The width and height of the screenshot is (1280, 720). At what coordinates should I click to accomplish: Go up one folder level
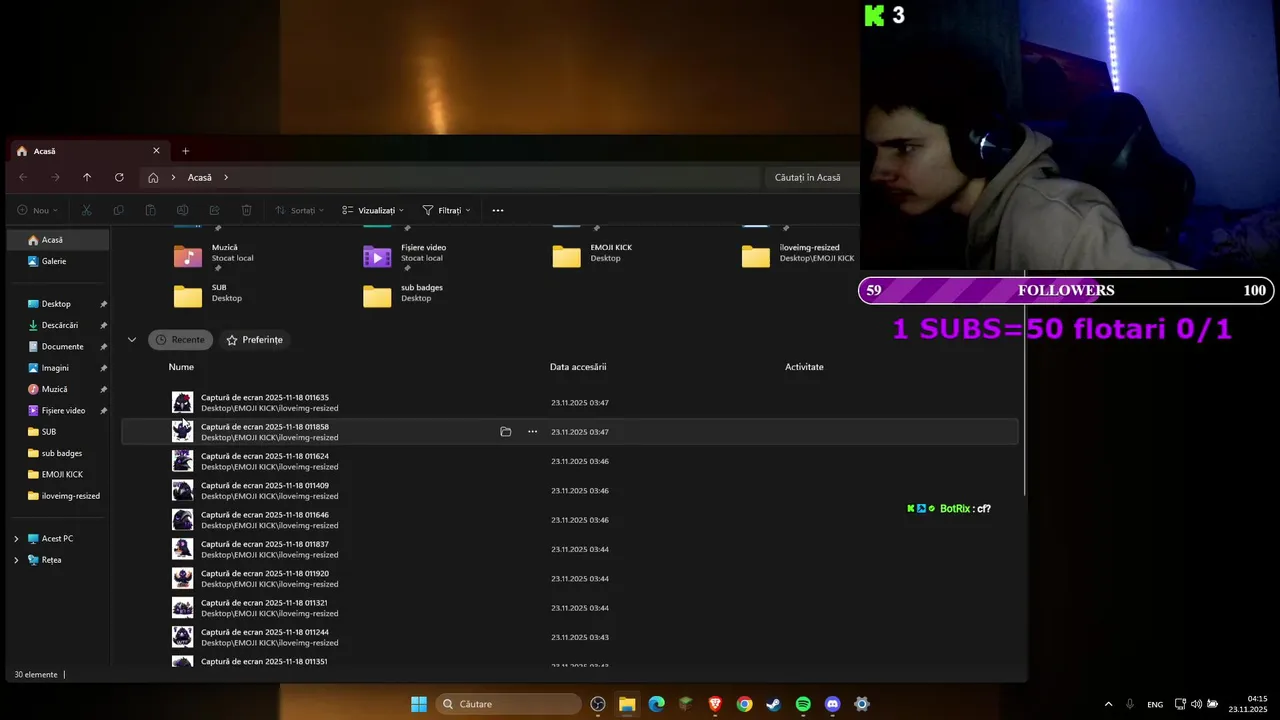tap(87, 177)
